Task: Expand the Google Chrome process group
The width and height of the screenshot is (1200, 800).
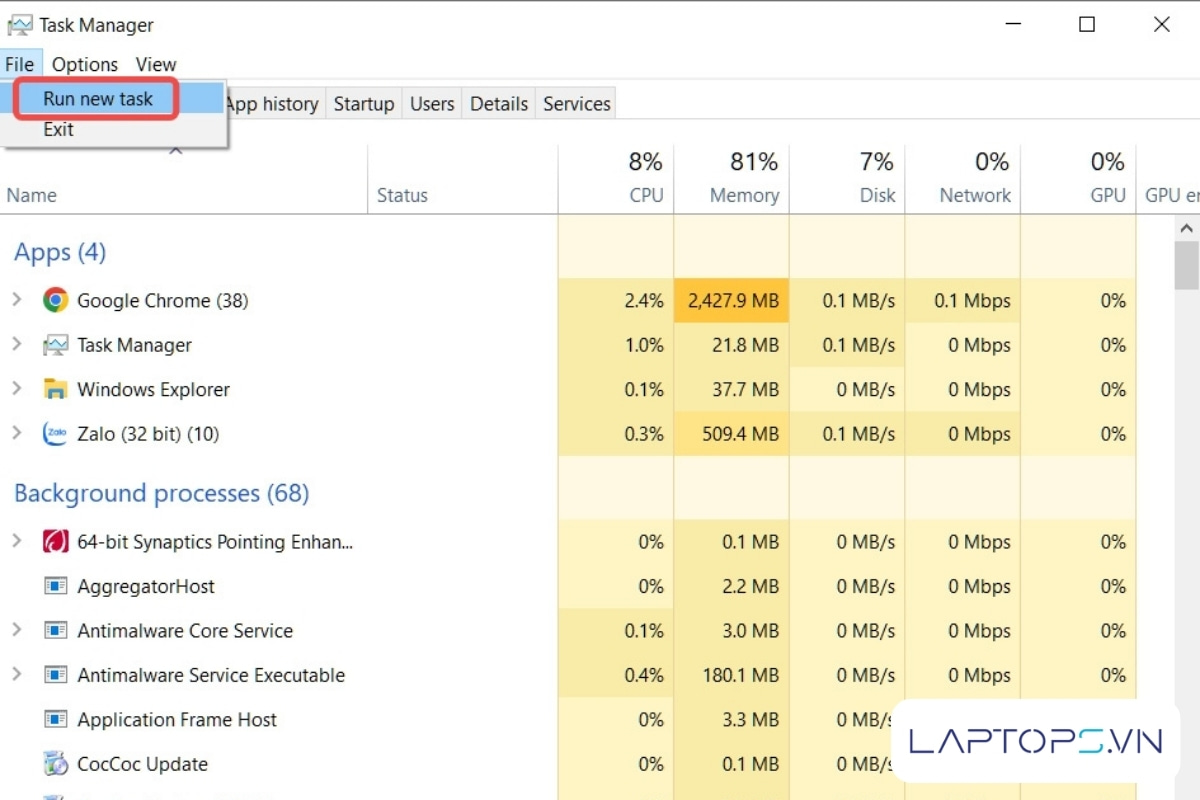Action: [x=16, y=300]
